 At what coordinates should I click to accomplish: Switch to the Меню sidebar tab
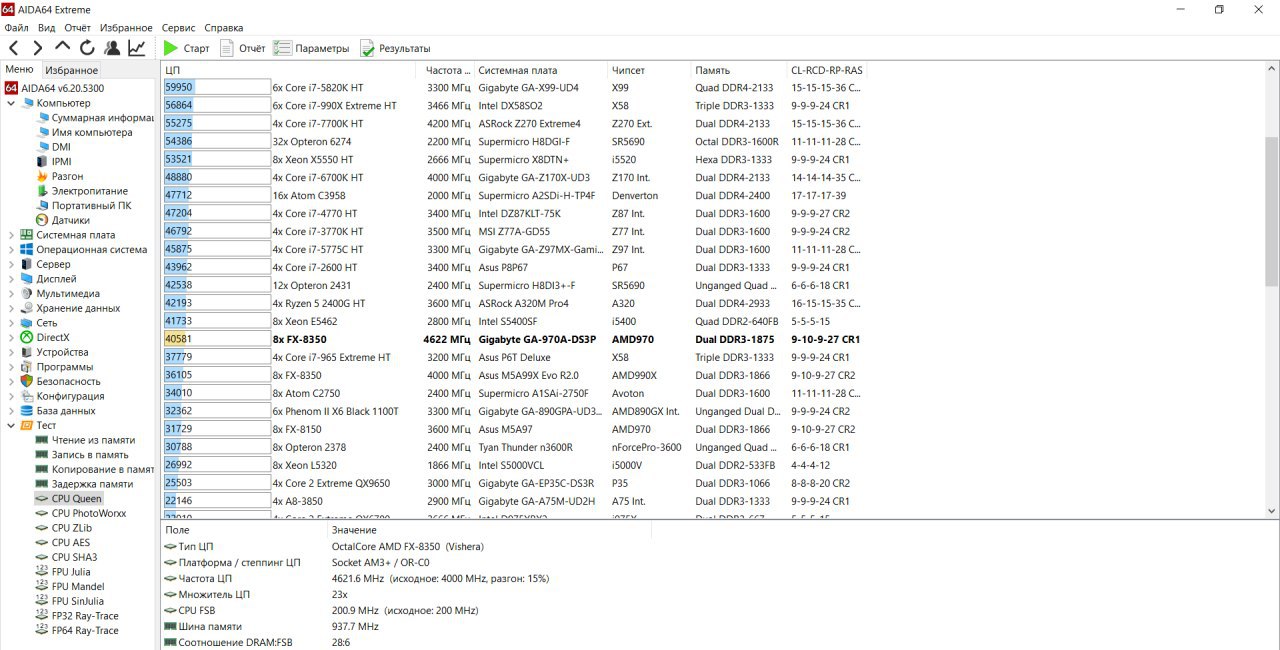pyautogui.click(x=19, y=69)
